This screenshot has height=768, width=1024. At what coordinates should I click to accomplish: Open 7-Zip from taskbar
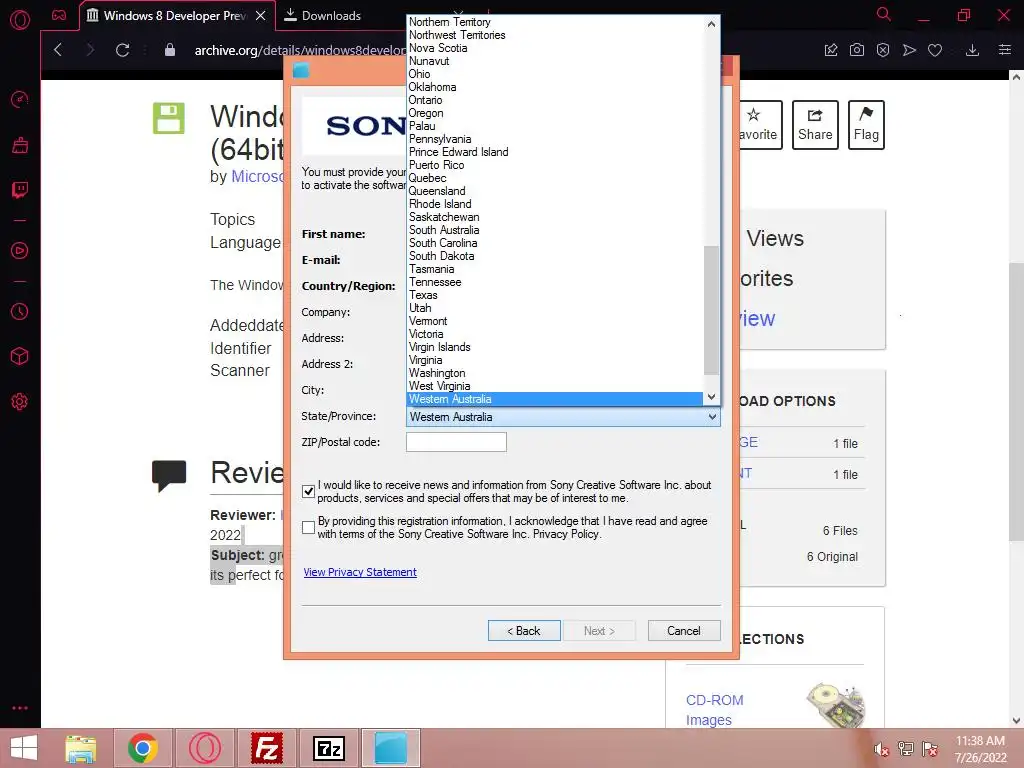(328, 748)
